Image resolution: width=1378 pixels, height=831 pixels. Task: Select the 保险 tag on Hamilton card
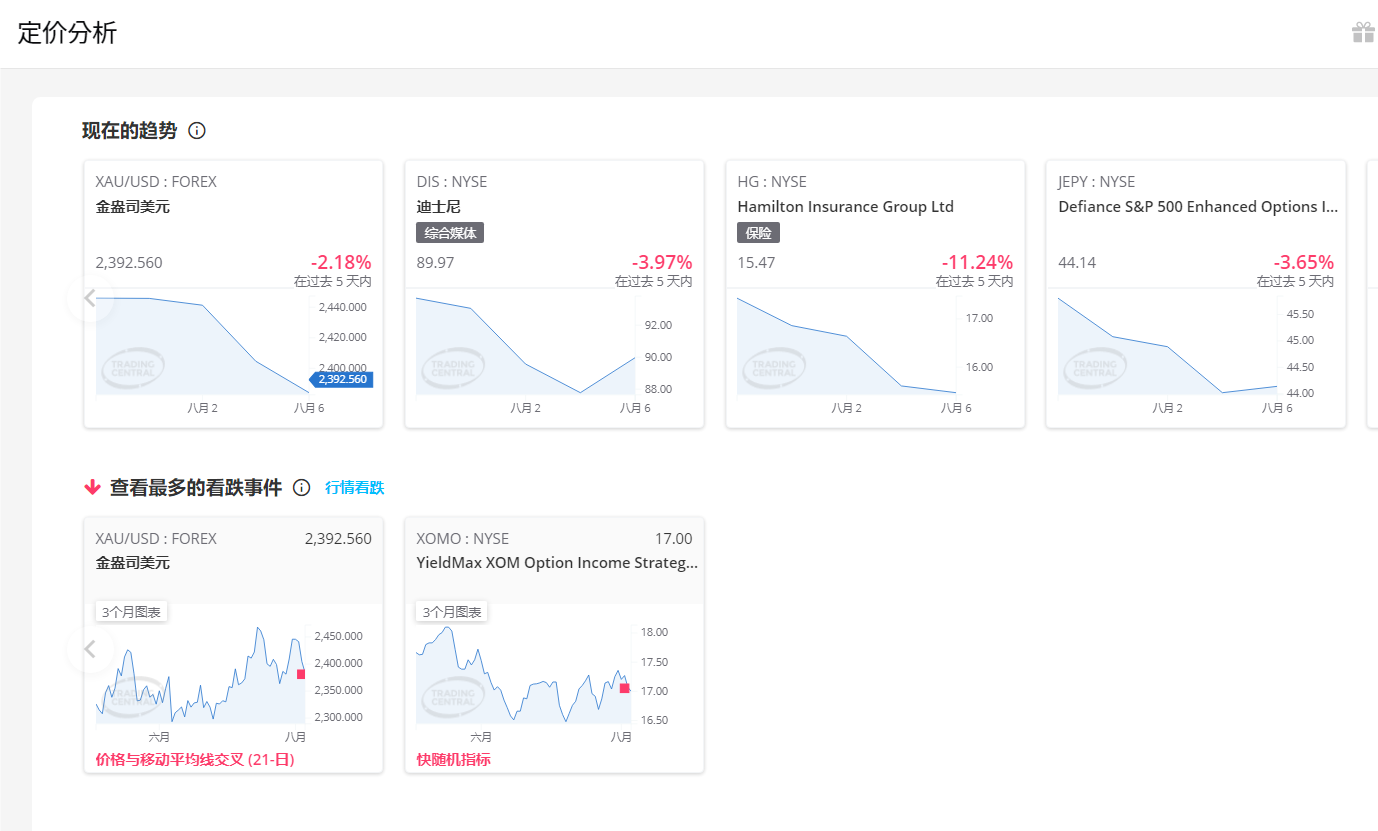click(758, 233)
